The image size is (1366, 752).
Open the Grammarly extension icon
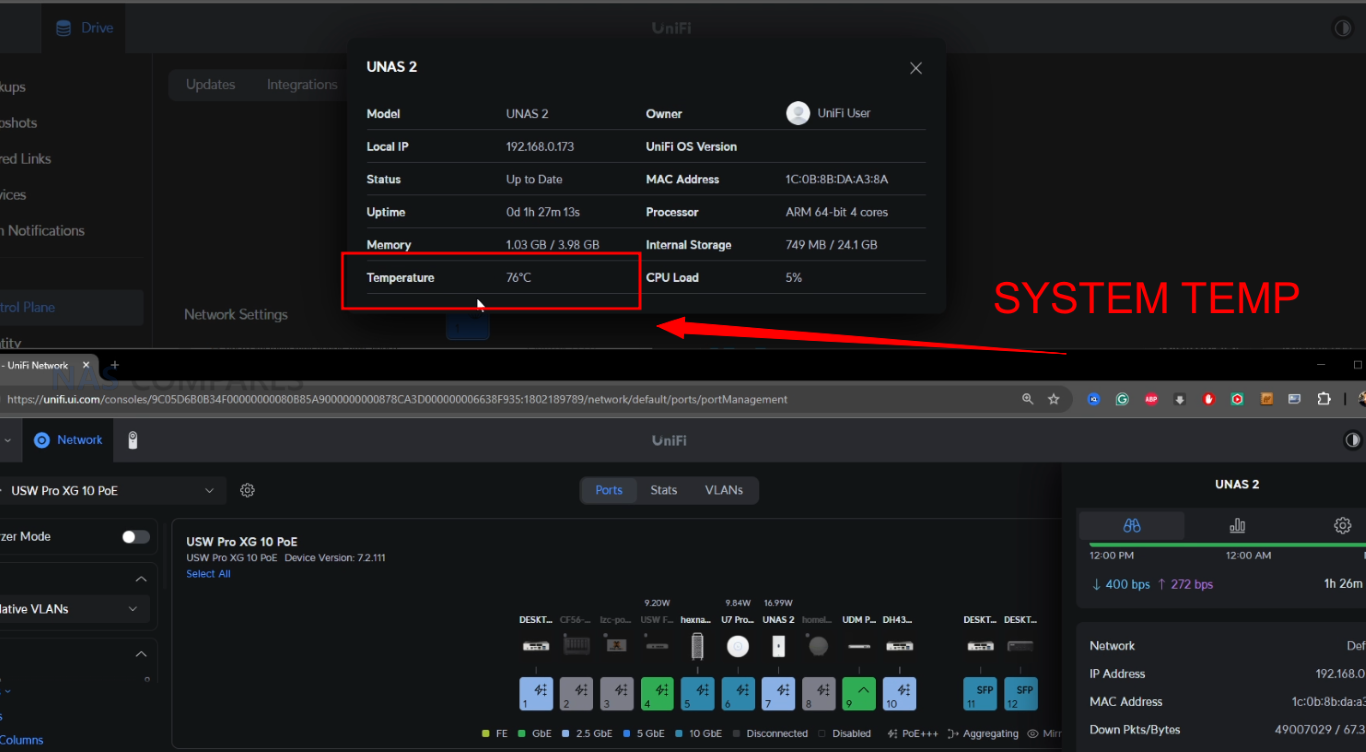pos(1122,399)
